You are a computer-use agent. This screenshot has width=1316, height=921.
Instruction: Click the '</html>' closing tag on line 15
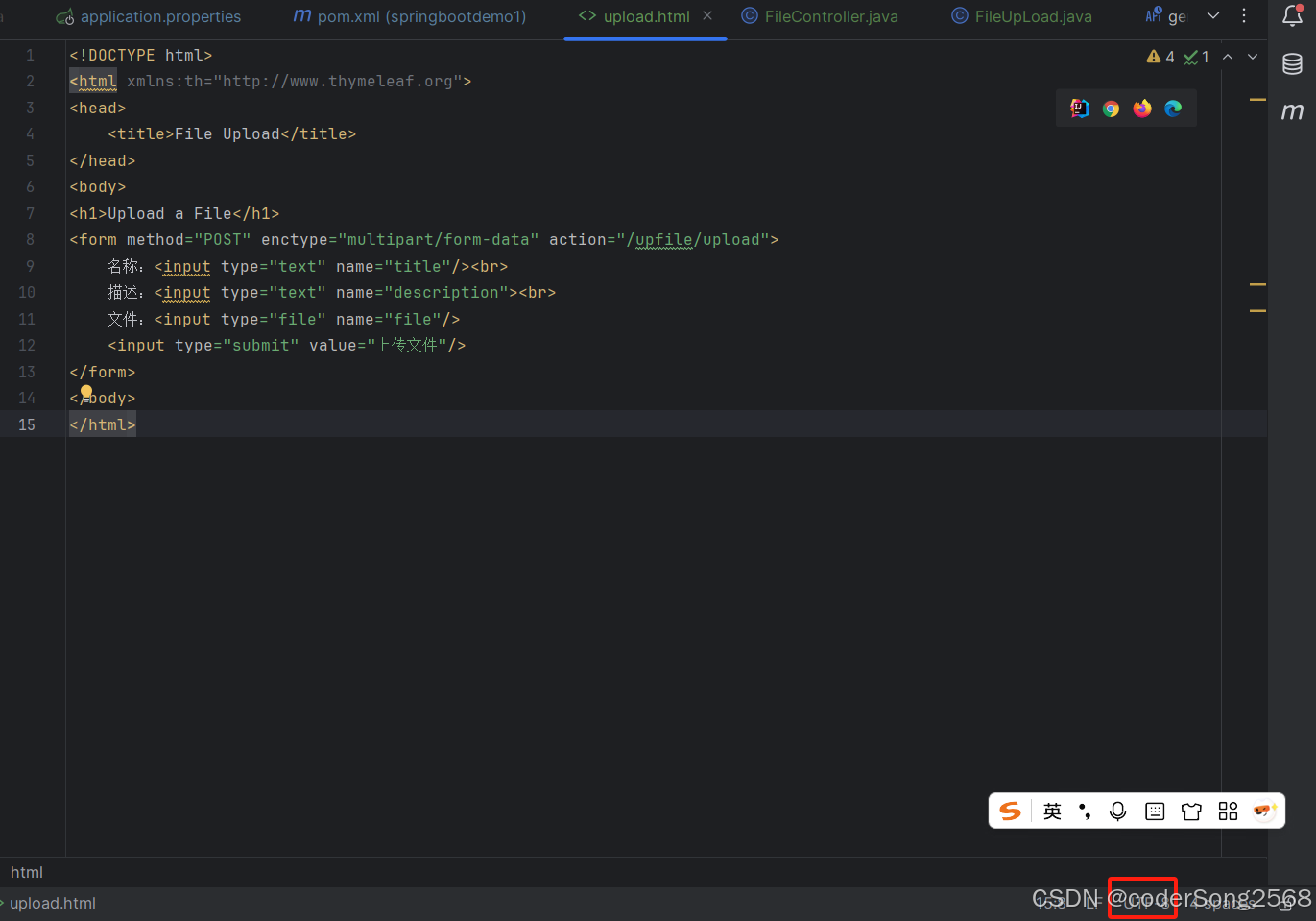[103, 424]
